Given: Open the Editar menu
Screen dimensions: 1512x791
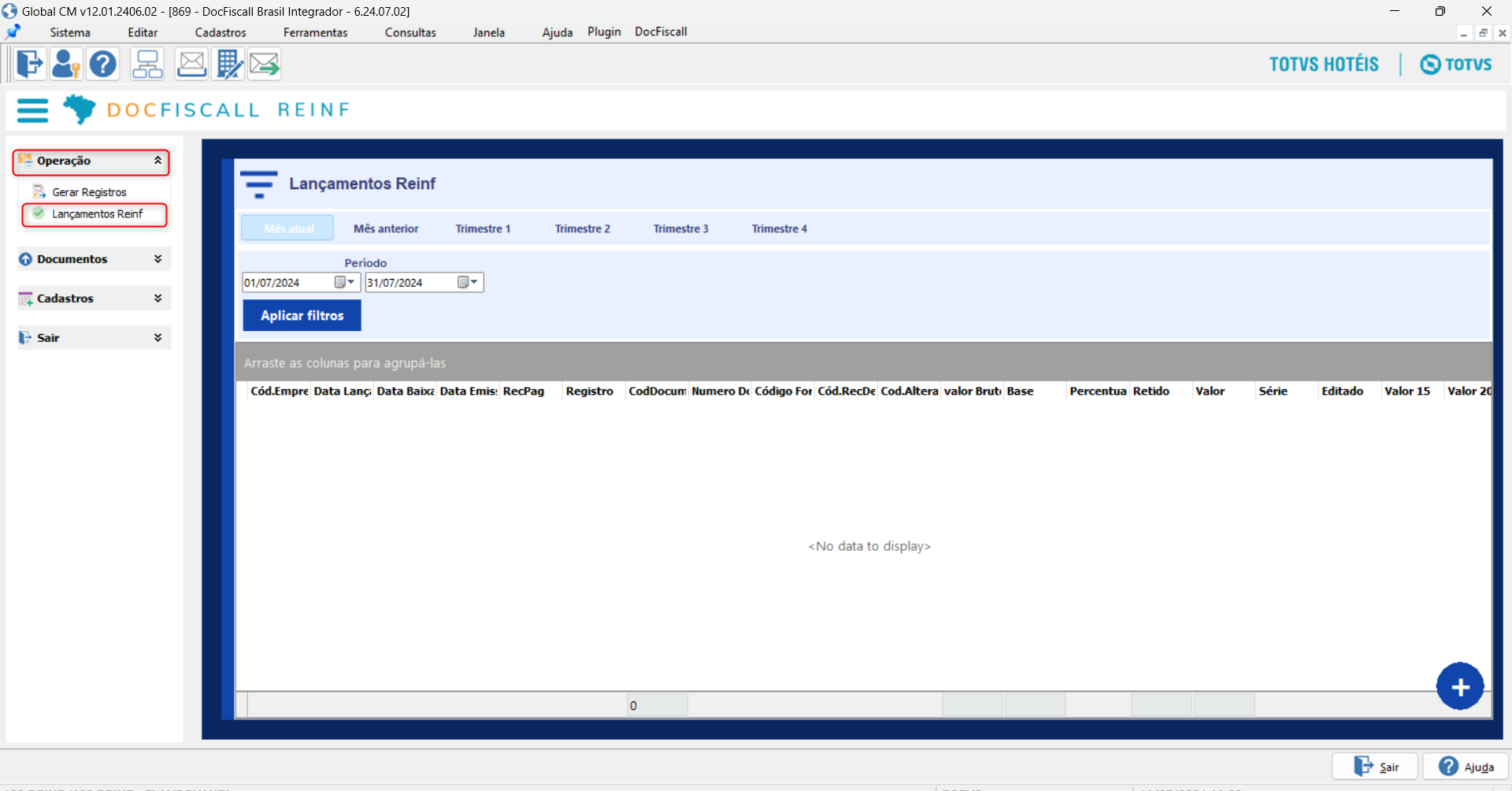Looking at the screenshot, I should point(143,32).
